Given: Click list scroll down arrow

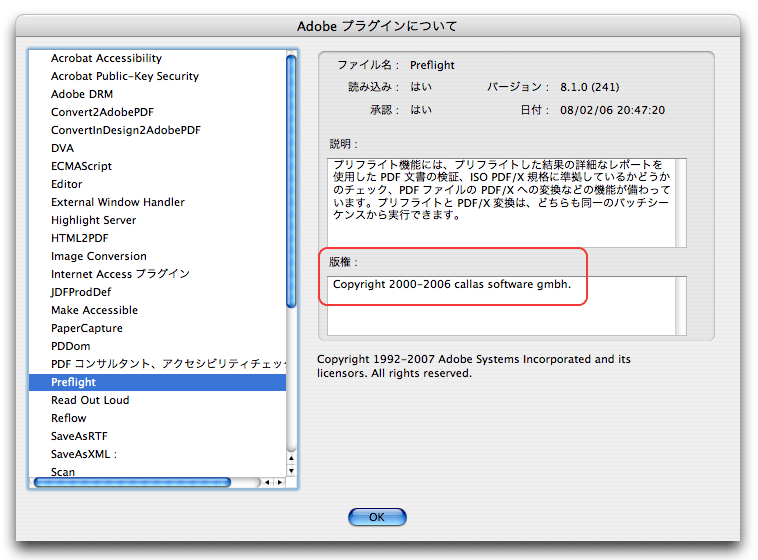Looking at the screenshot, I should (x=291, y=471).
